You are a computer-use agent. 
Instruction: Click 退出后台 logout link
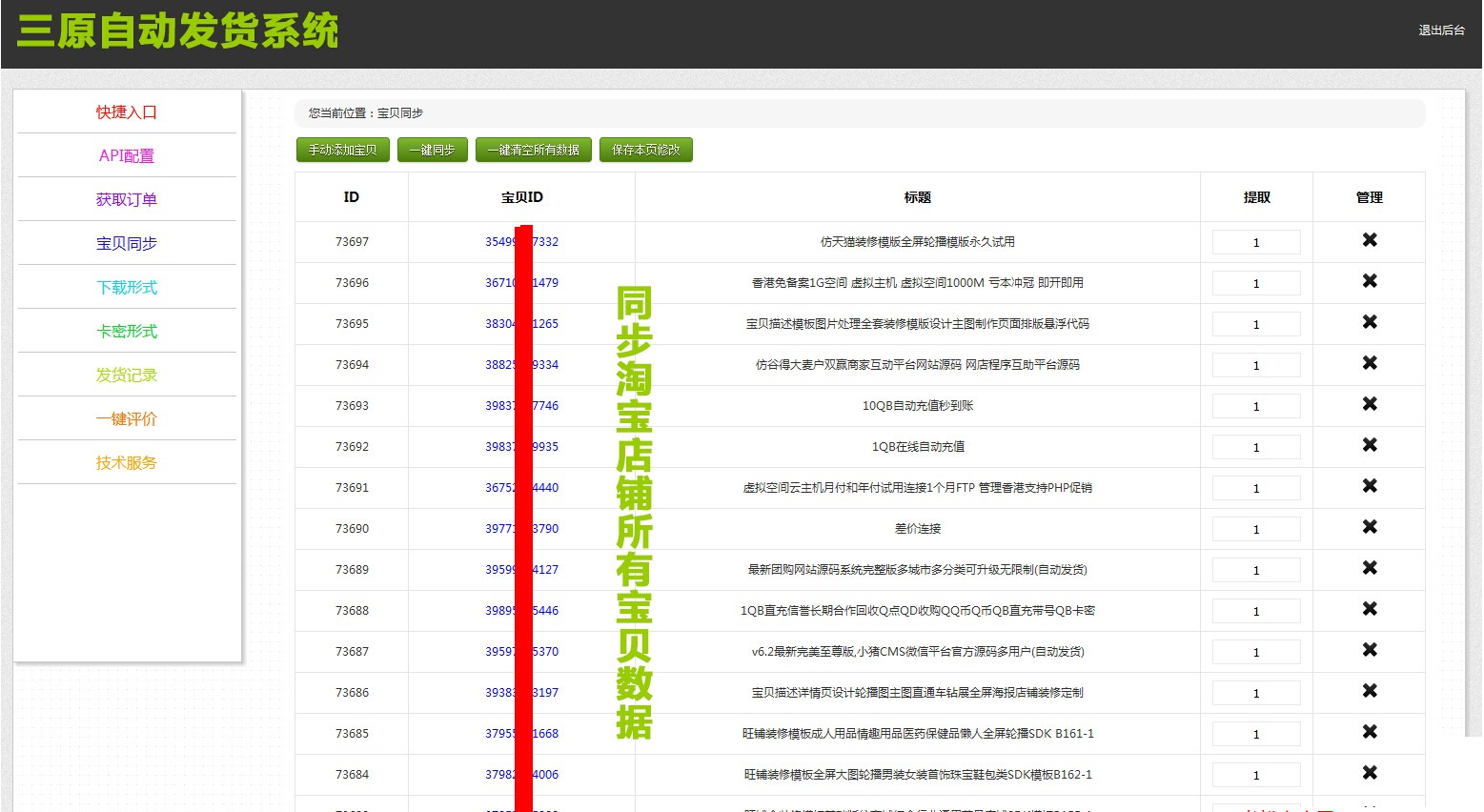[x=1440, y=30]
